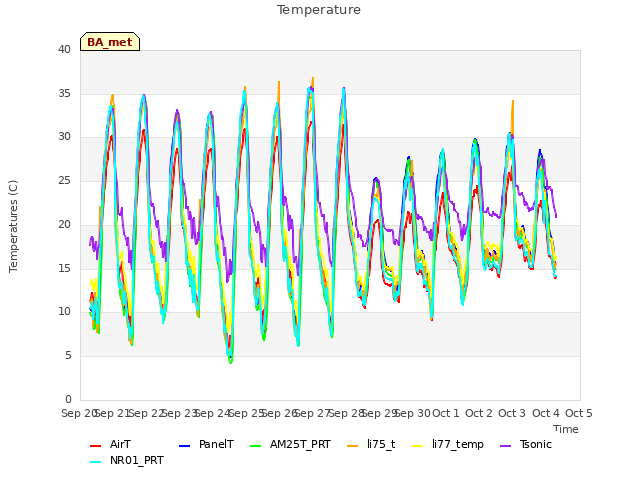Click the Oct 3 x-axis tick label
The height and width of the screenshot is (480, 640).
click(x=512, y=413)
